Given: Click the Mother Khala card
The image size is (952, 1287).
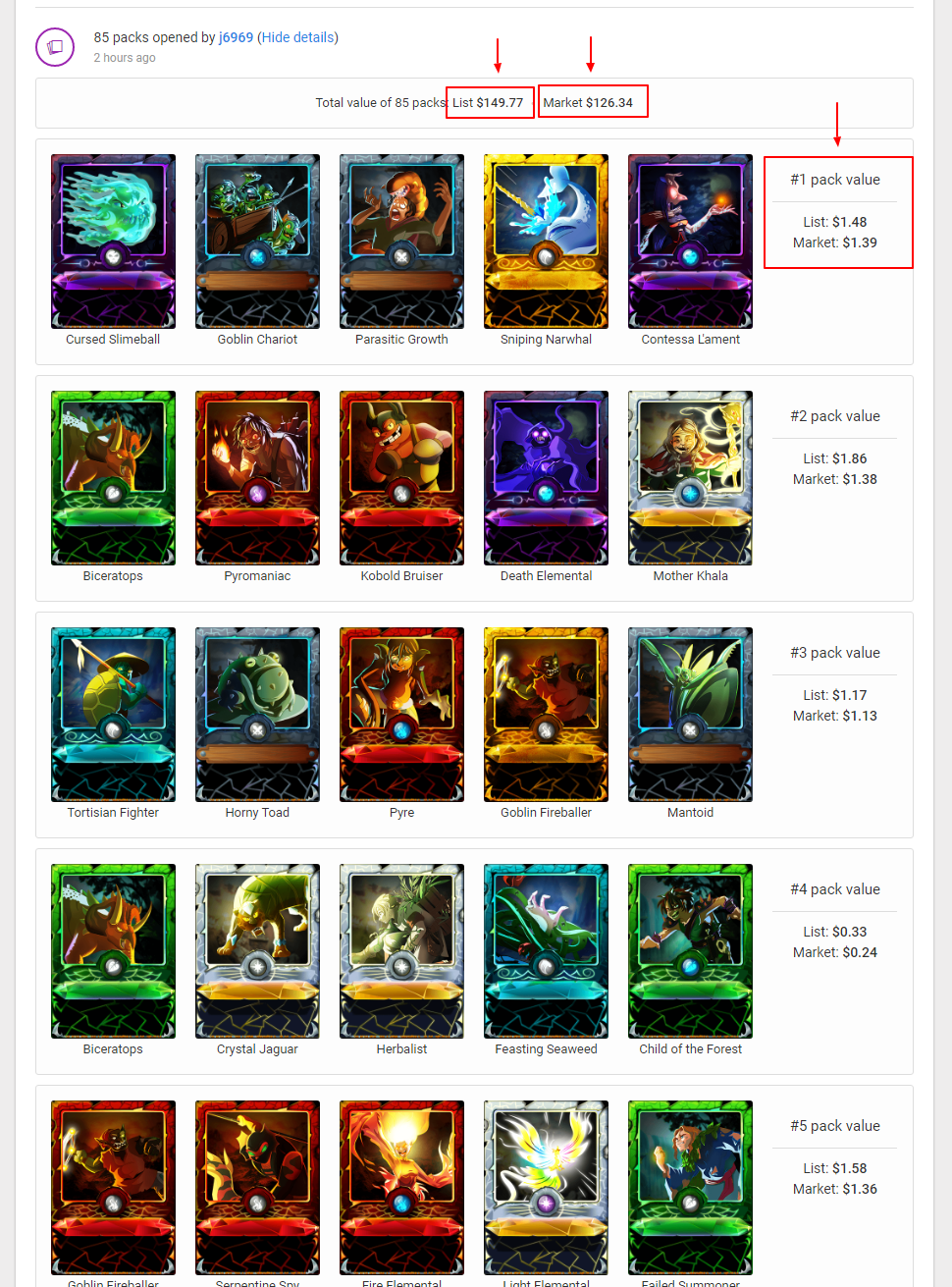Looking at the screenshot, I should pyautogui.click(x=690, y=478).
